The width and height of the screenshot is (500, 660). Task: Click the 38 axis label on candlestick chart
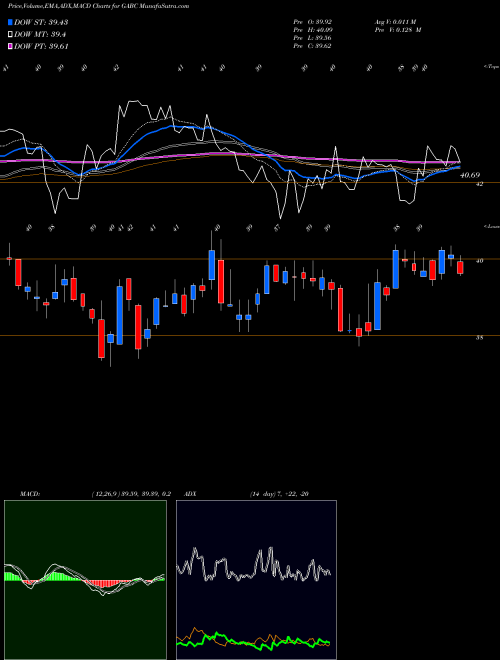click(479, 338)
